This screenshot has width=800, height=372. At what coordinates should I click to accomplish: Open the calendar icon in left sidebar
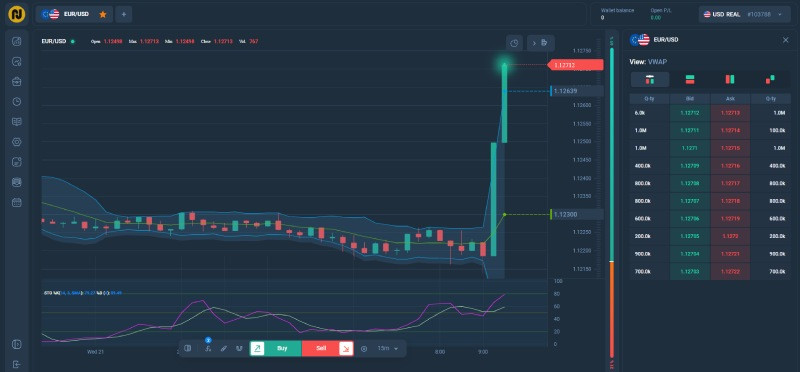point(17,203)
